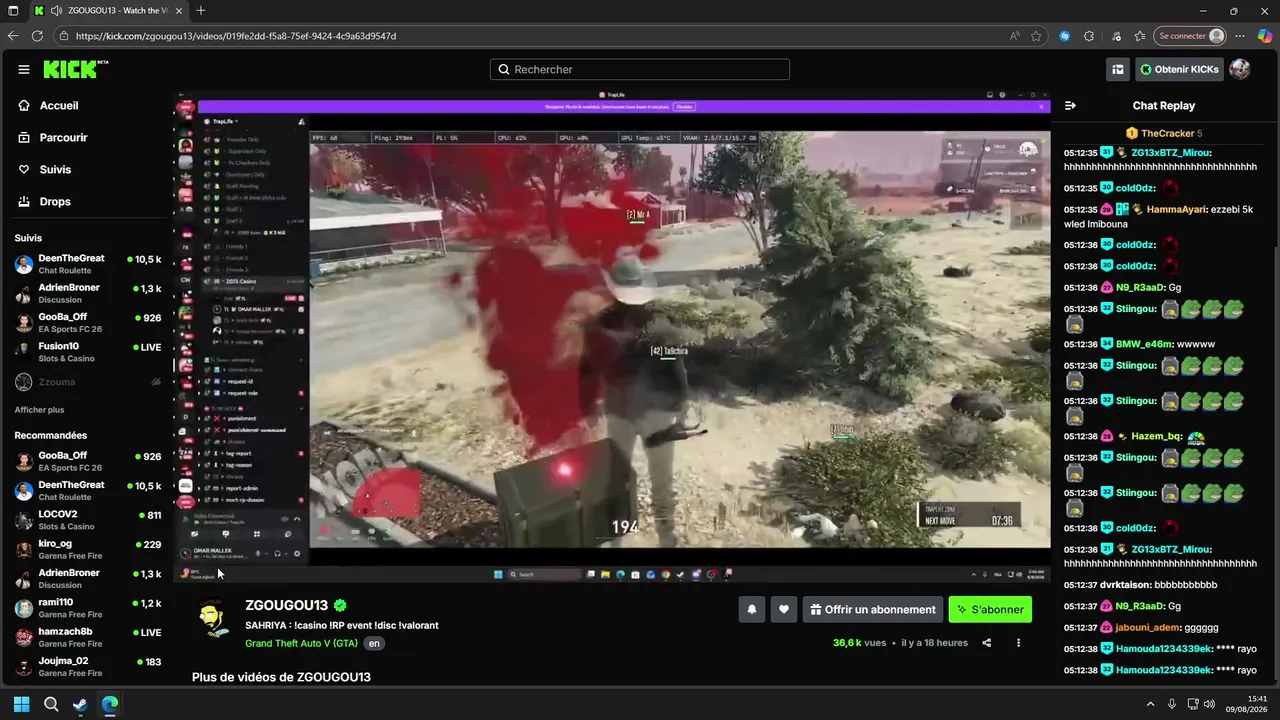1280x720 pixels.
Task: Open the Kick profile avatar menu
Action: pyautogui.click(x=1240, y=69)
